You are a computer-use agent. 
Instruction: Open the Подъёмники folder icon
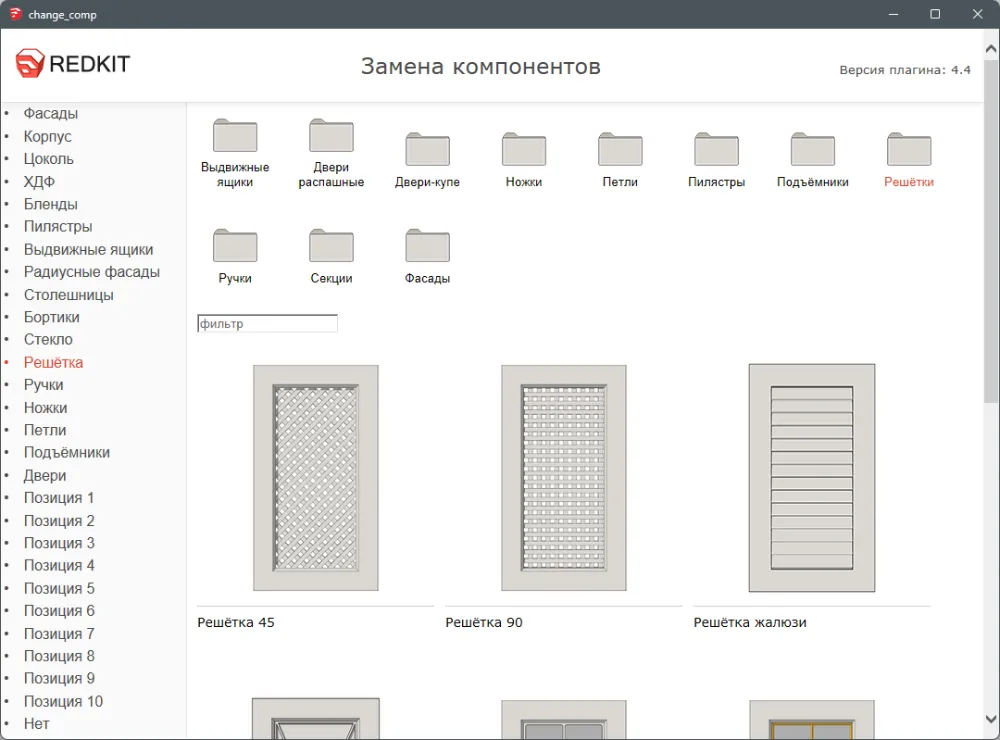[812, 149]
